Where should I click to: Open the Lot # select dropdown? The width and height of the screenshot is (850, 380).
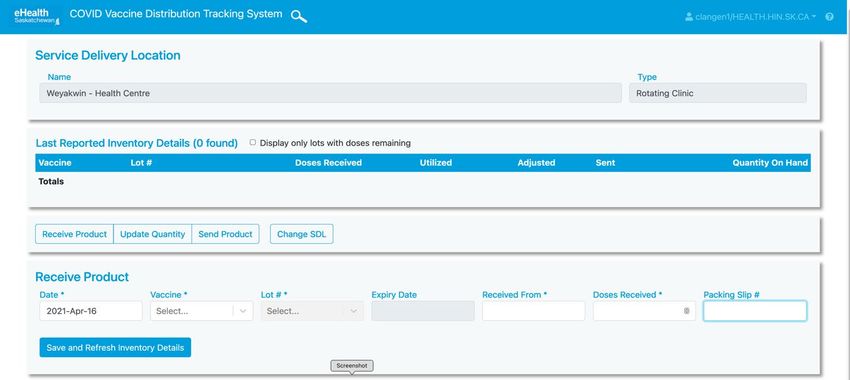coord(312,311)
